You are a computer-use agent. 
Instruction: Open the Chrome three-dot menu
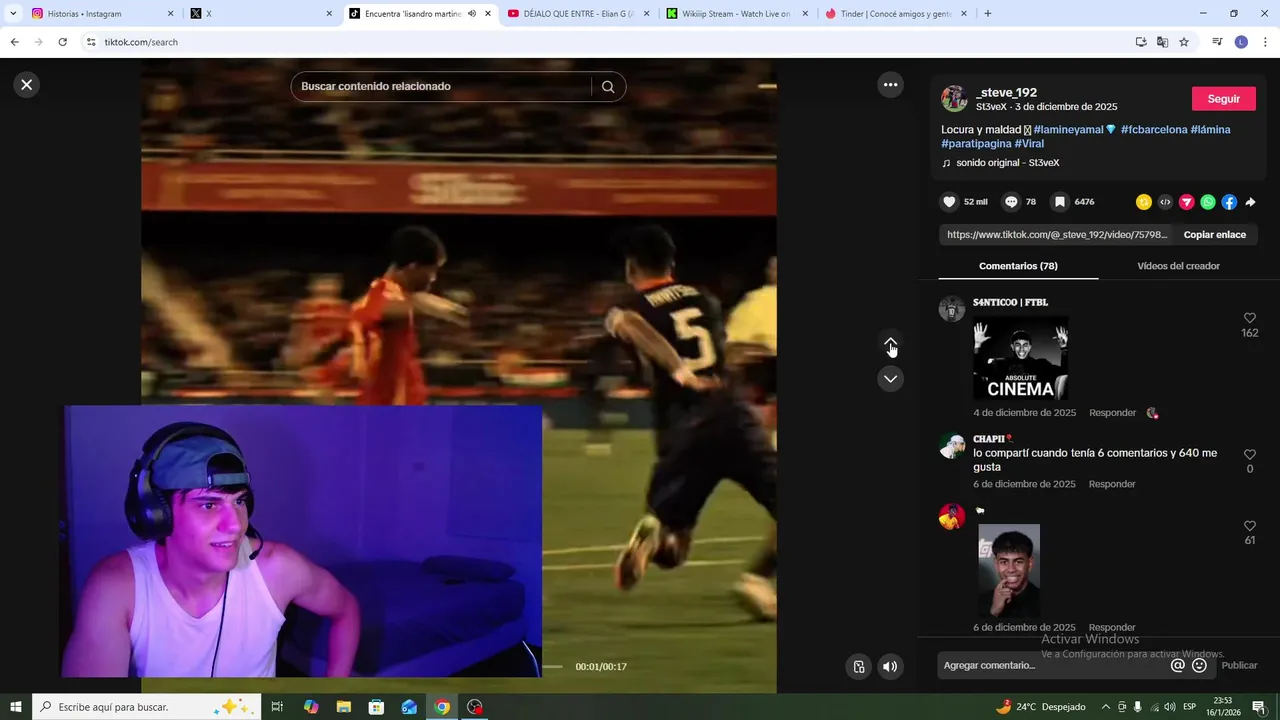tap(1266, 42)
